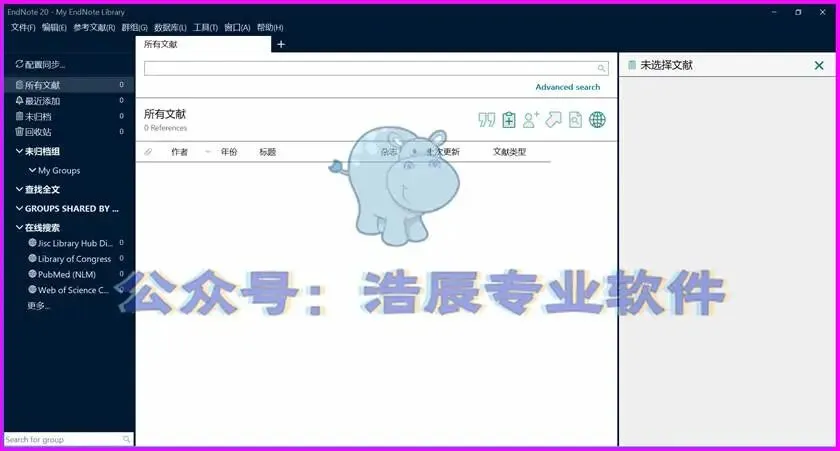Collapse the My Groups subgroup
Viewport: 840px width, 451px height.
point(32,170)
